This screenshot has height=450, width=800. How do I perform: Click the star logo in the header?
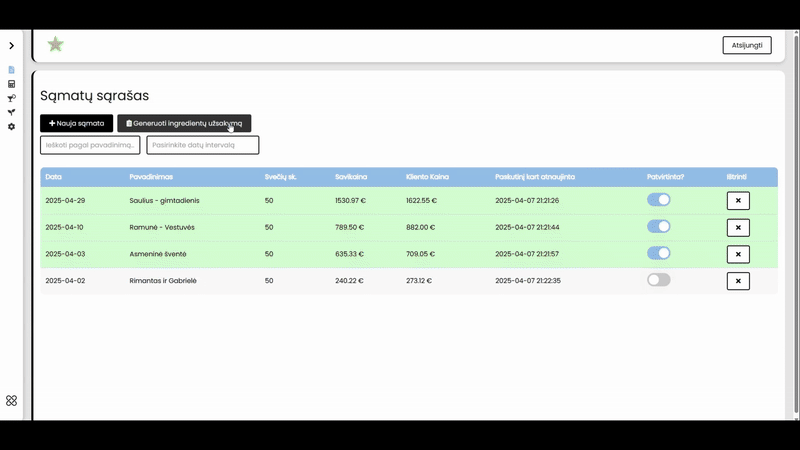[x=56, y=45]
